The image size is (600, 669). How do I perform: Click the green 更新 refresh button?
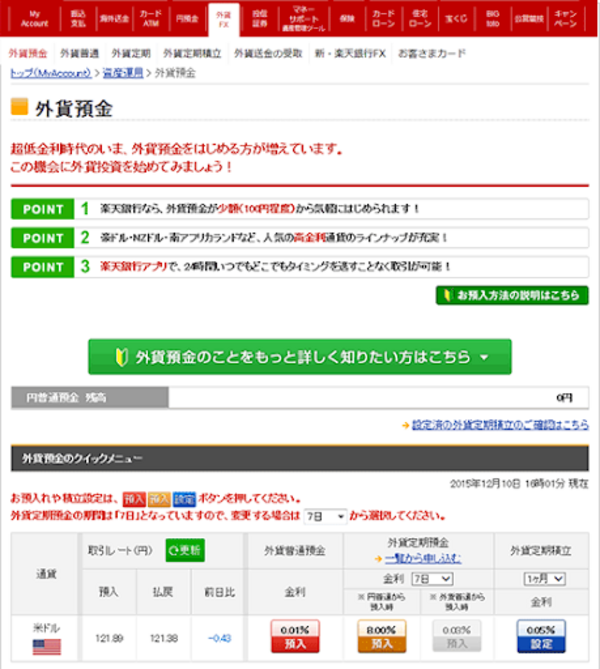(185, 549)
